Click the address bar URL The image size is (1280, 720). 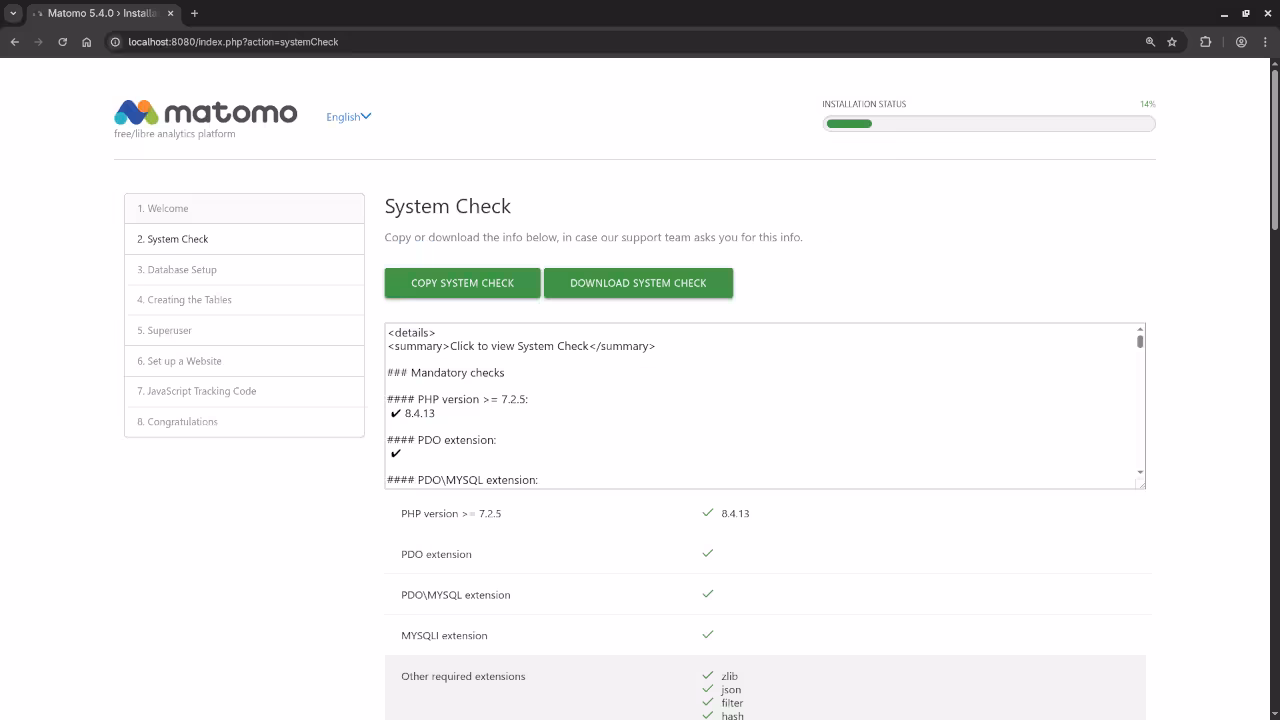[233, 42]
